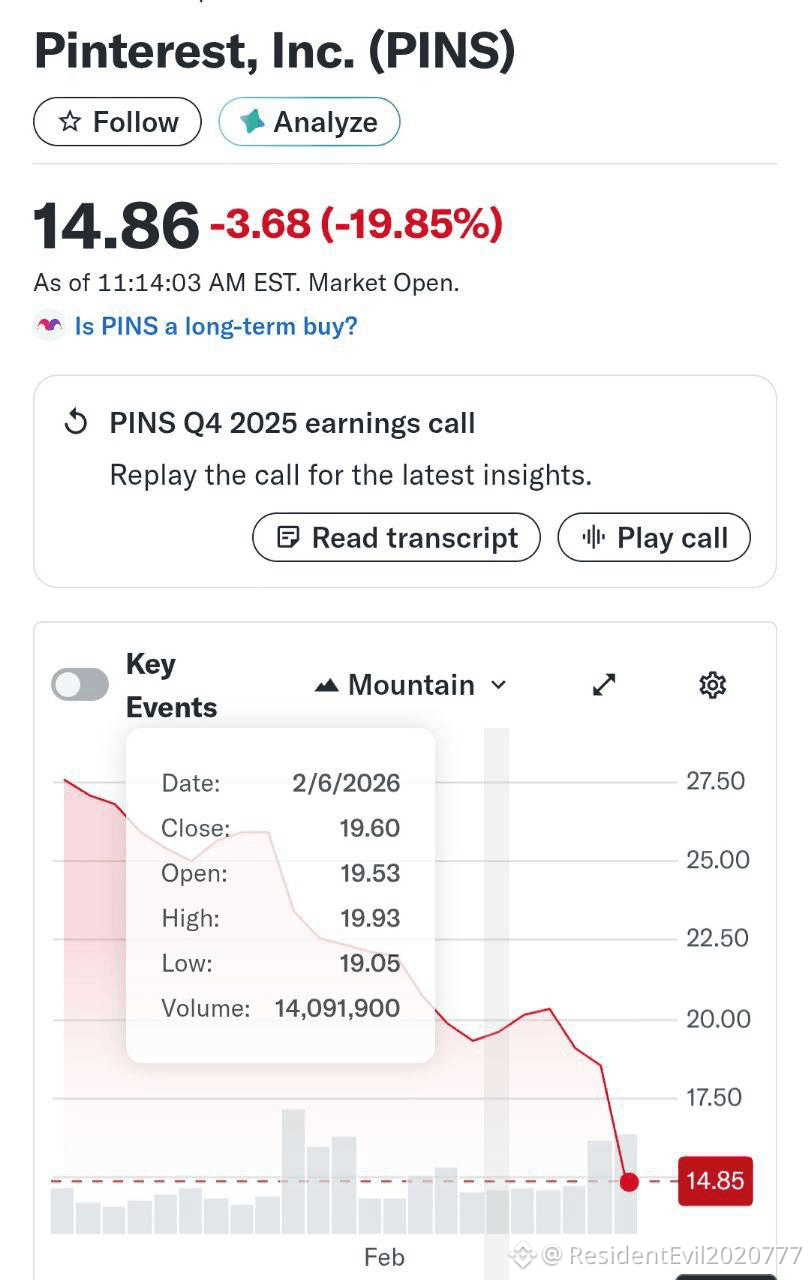
Task: Click the red current price marker dot
Action: (629, 1182)
